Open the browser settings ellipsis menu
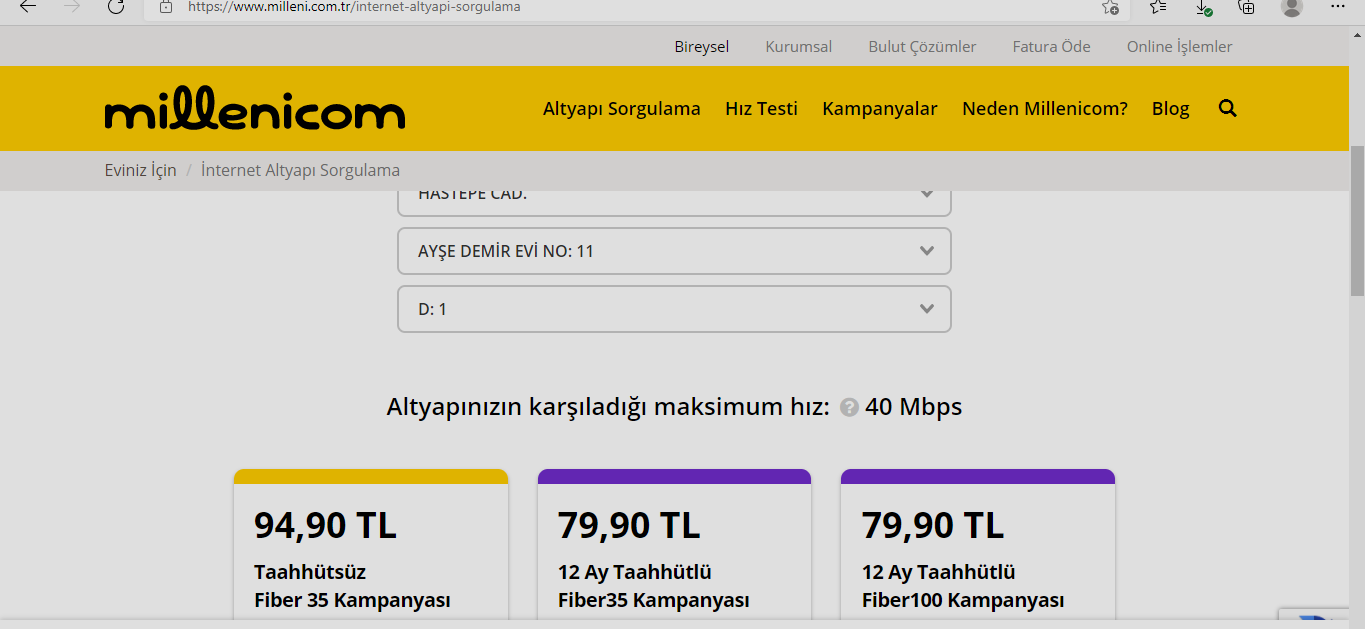The width and height of the screenshot is (1365, 629). click(x=1337, y=6)
